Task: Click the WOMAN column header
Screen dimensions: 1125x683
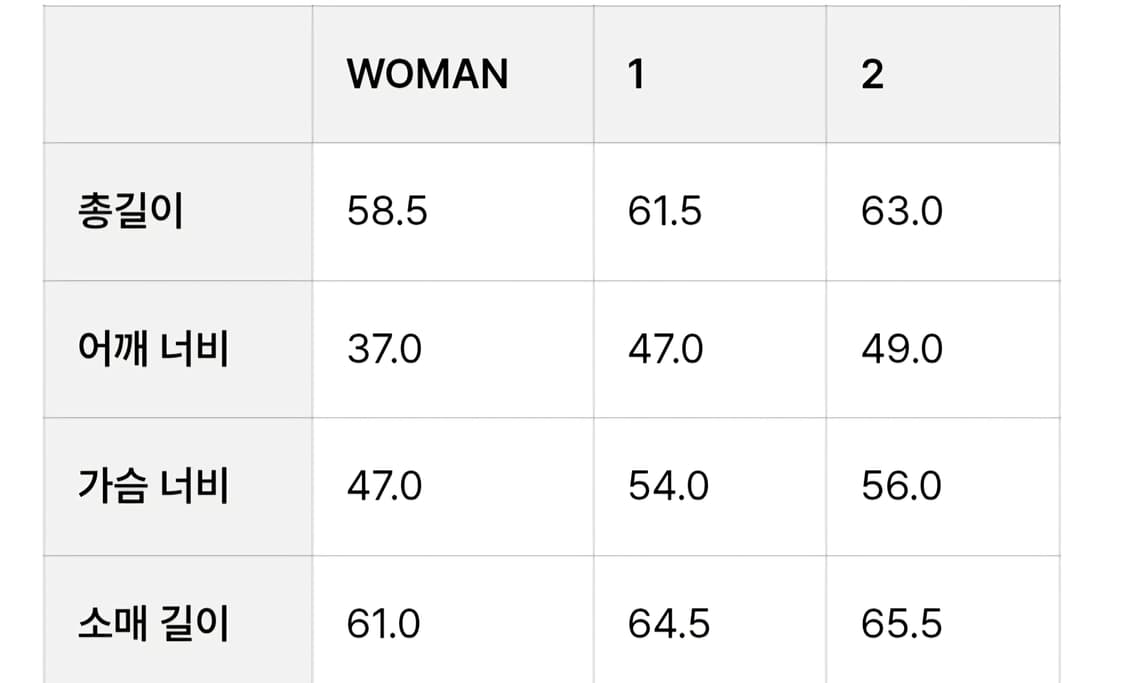Action: coord(427,75)
